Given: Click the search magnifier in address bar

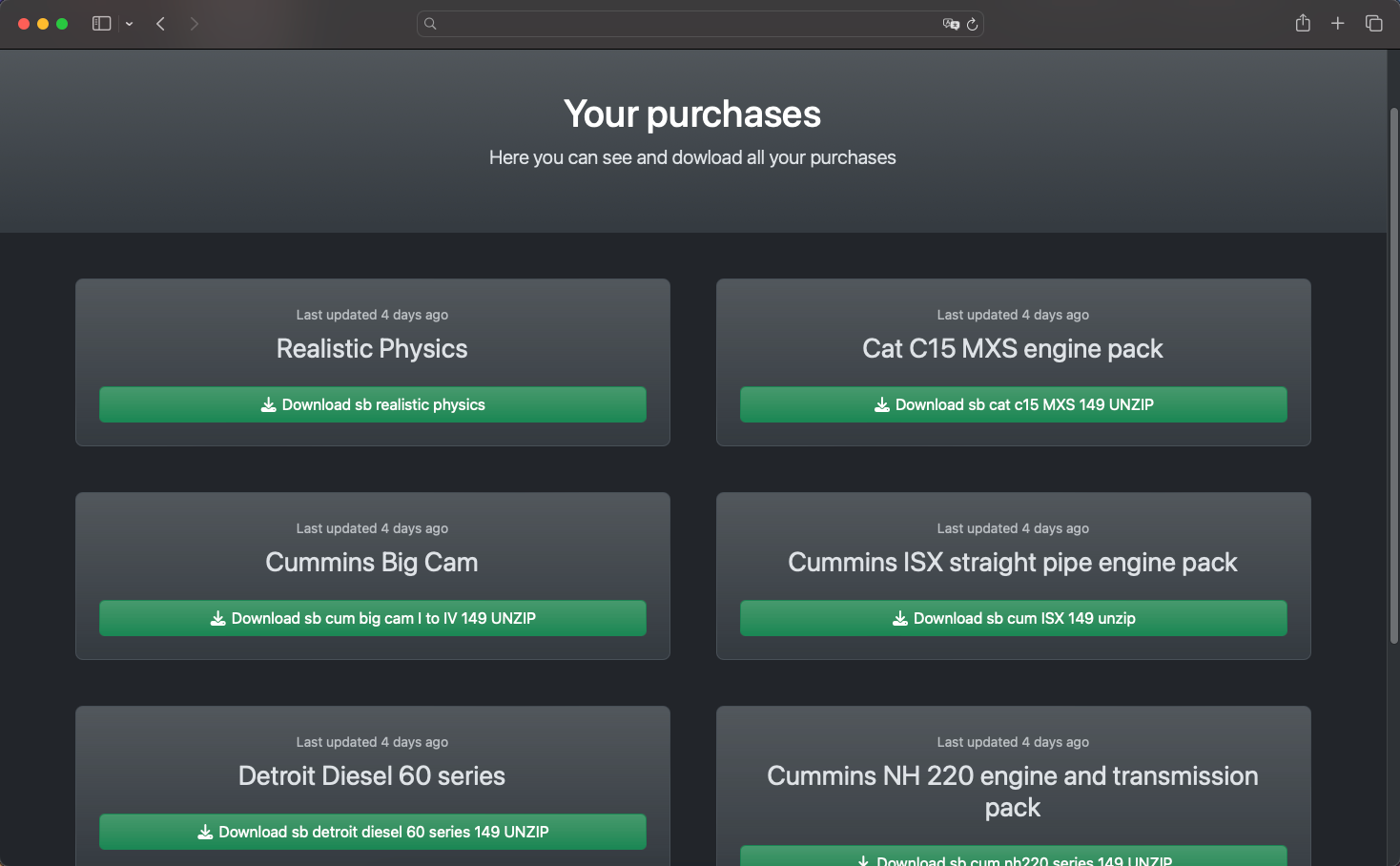Looking at the screenshot, I should point(430,24).
